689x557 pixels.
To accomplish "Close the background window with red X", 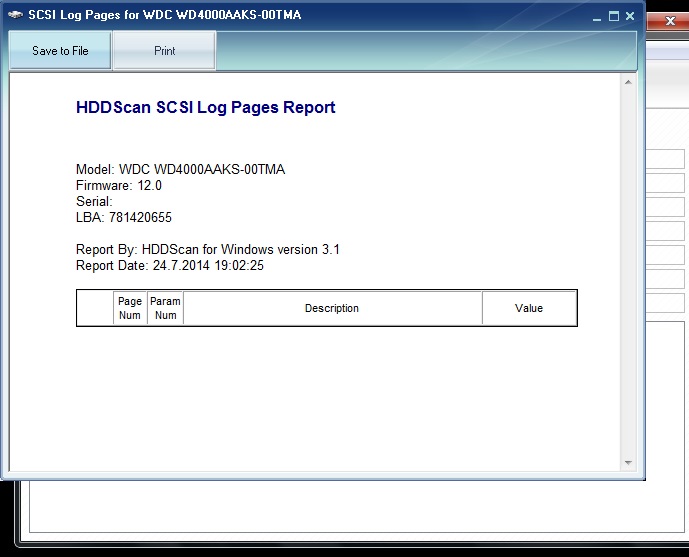I will point(670,21).
